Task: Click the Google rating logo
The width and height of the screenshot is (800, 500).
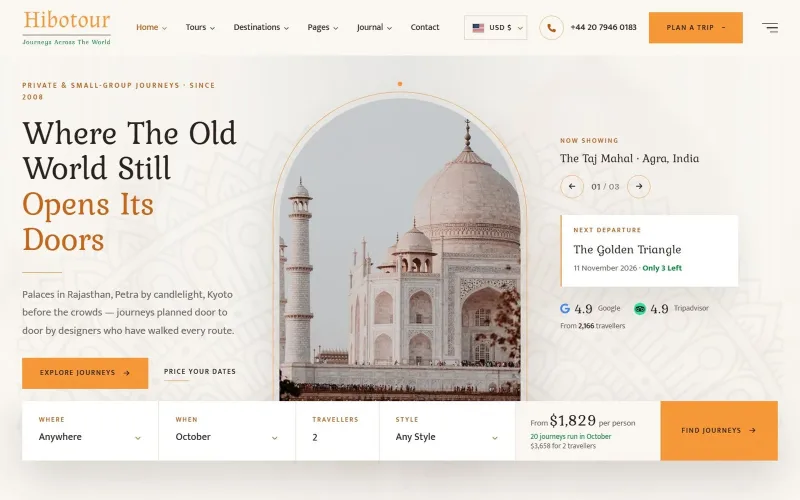Action: (565, 308)
